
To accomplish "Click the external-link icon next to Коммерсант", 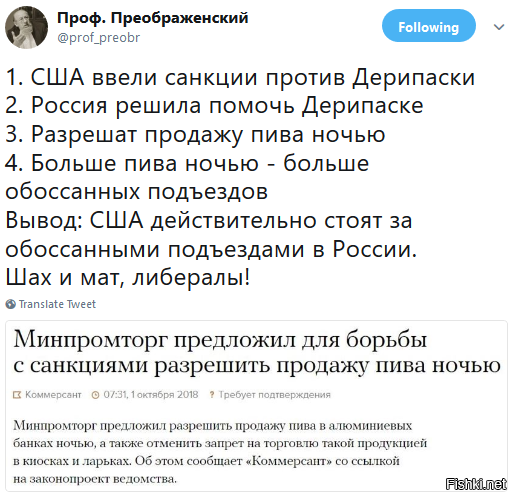I will pyautogui.click(x=17, y=395).
